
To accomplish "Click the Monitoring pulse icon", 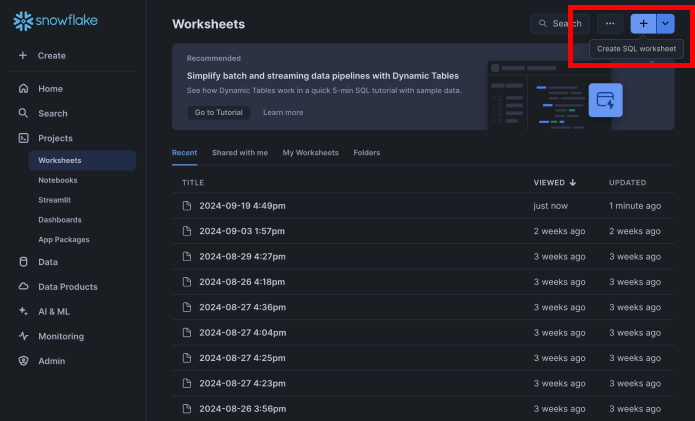I will click(x=23, y=336).
